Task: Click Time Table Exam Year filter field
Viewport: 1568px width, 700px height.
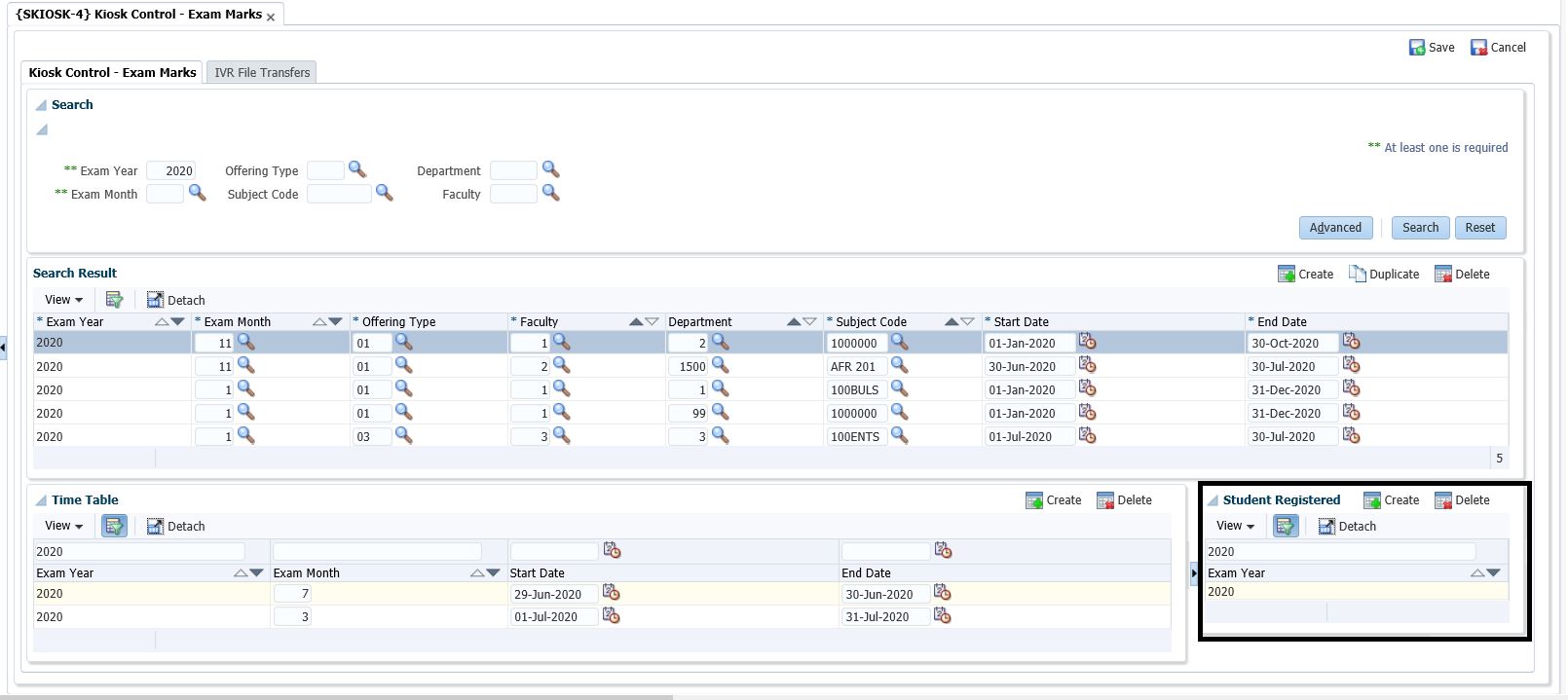Action: tap(140, 551)
